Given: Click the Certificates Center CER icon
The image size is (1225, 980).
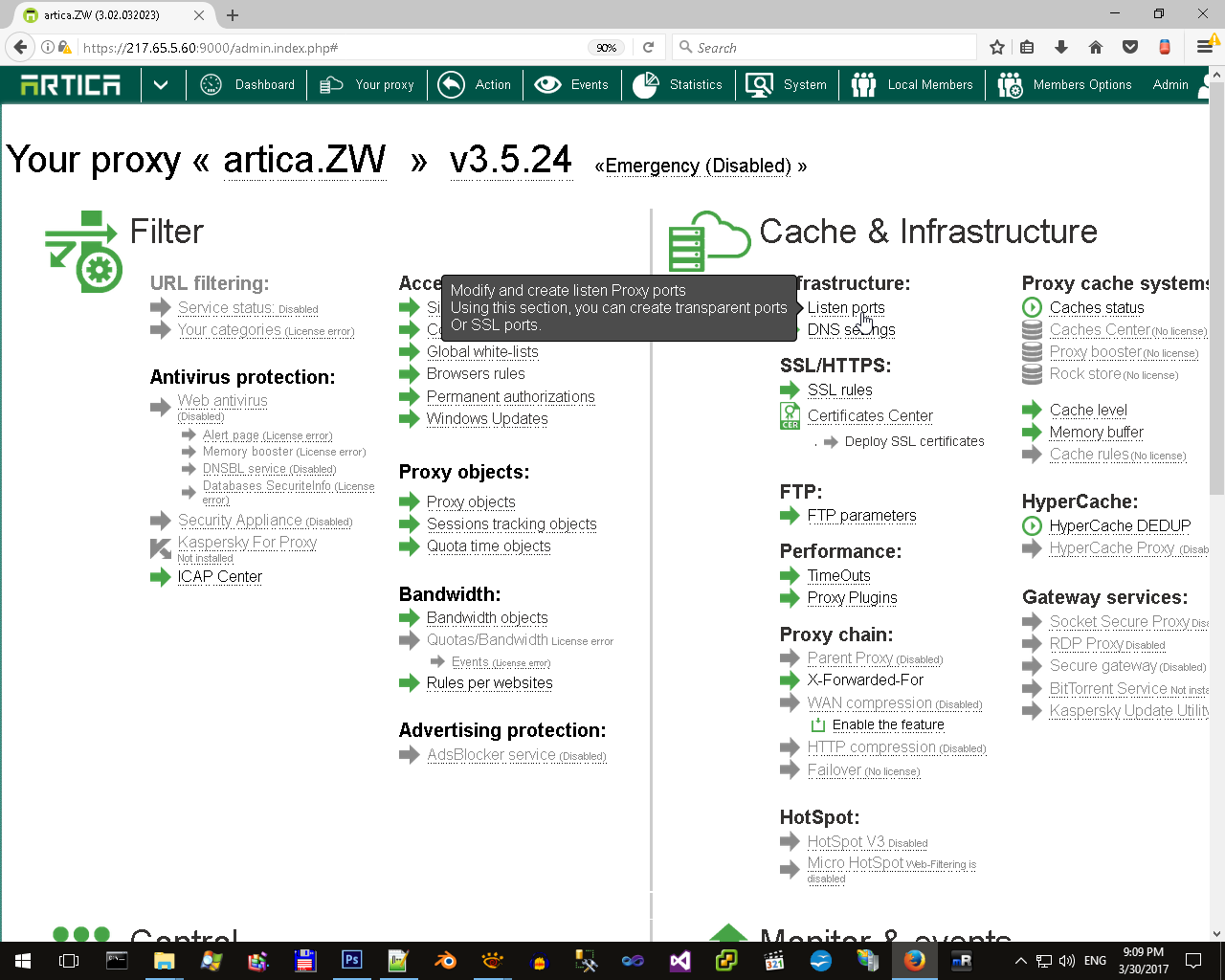Looking at the screenshot, I should click(x=790, y=415).
